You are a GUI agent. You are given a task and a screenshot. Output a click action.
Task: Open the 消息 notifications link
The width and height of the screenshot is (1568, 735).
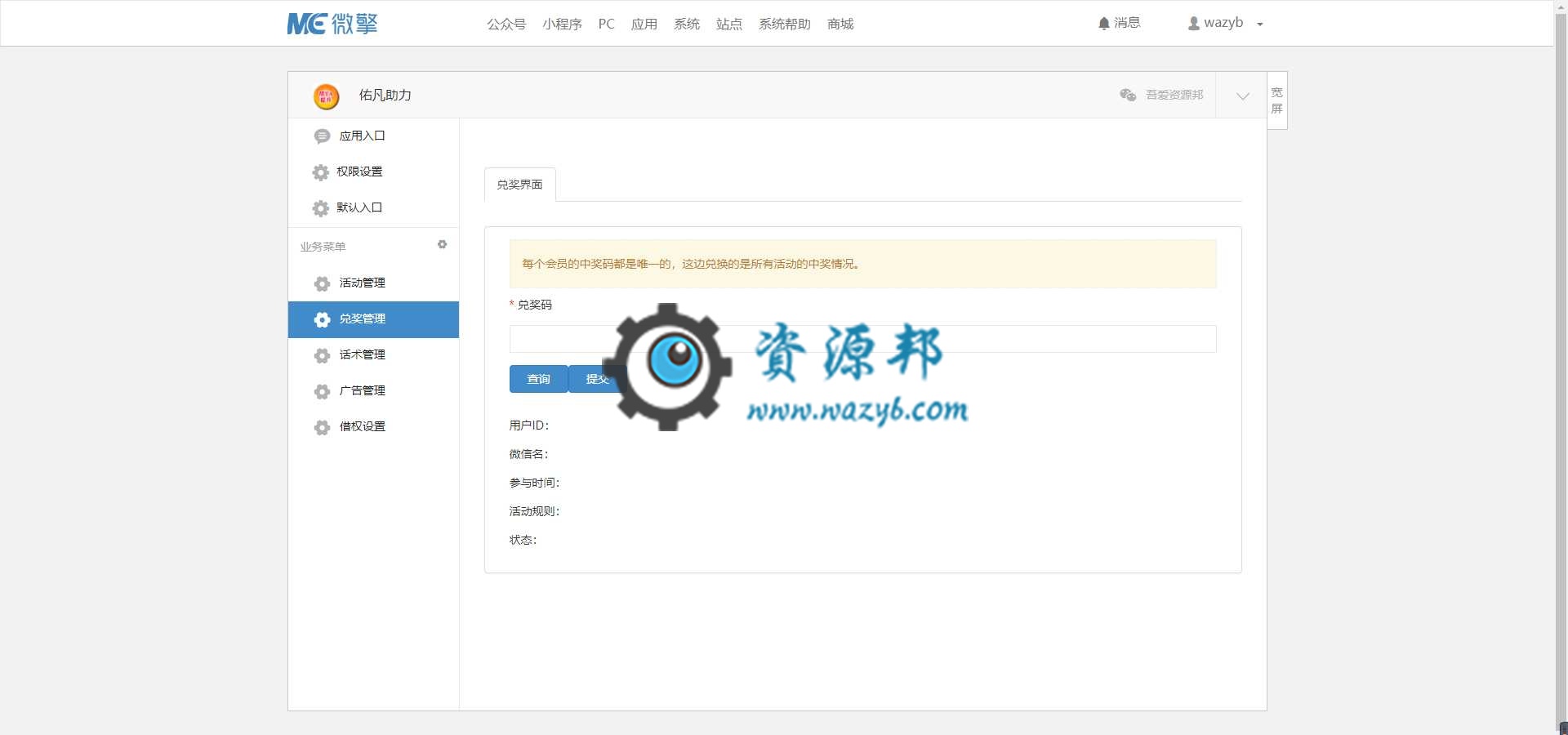[x=1127, y=23]
